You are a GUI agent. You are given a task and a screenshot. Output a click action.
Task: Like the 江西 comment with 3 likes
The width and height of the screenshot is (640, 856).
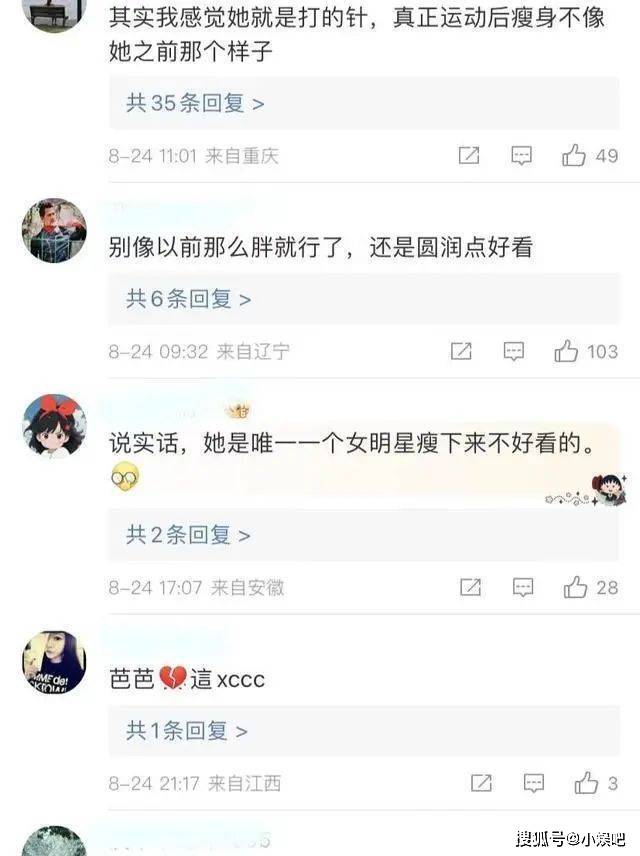(586, 783)
